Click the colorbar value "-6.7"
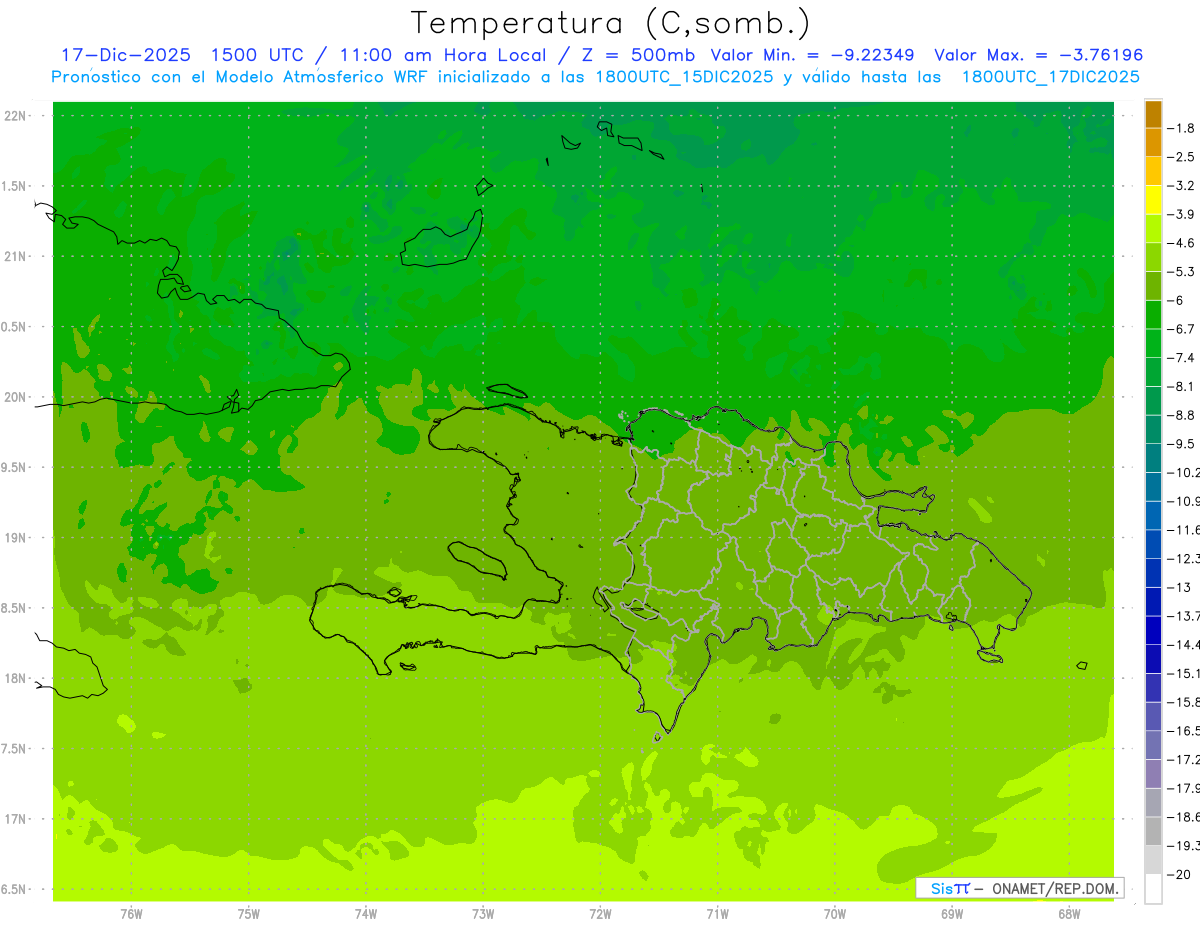 (x=1181, y=329)
